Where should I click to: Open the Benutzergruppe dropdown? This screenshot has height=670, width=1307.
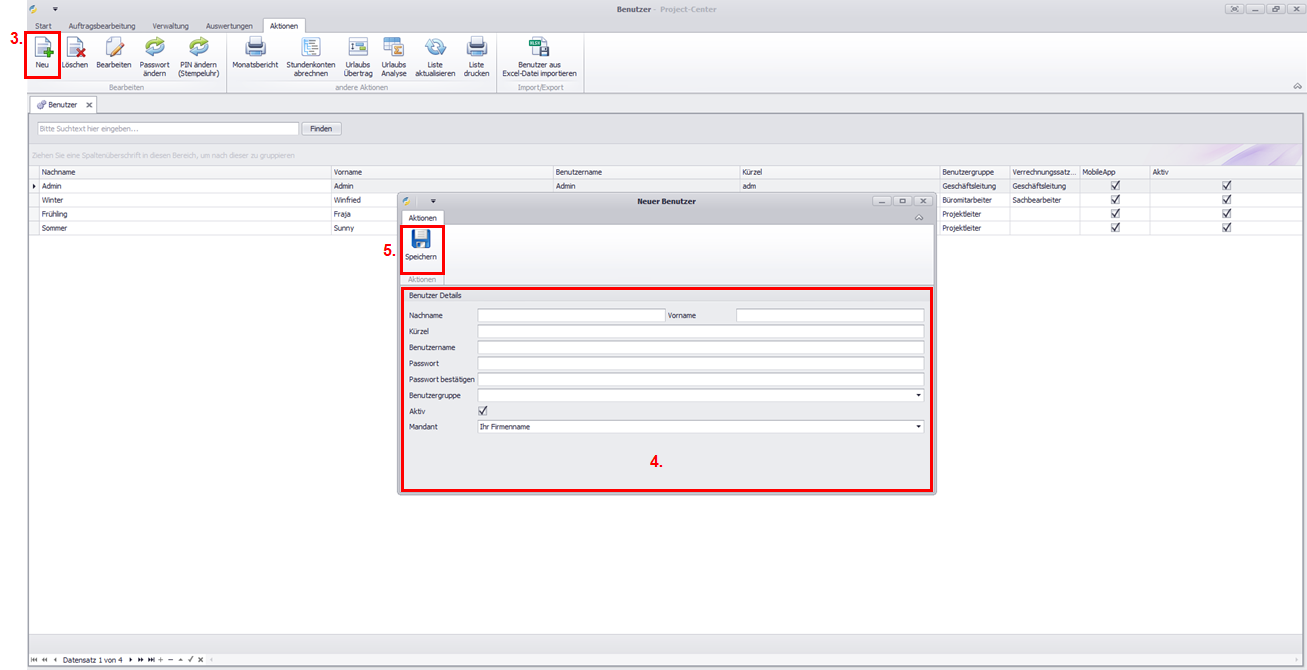[x=918, y=396]
